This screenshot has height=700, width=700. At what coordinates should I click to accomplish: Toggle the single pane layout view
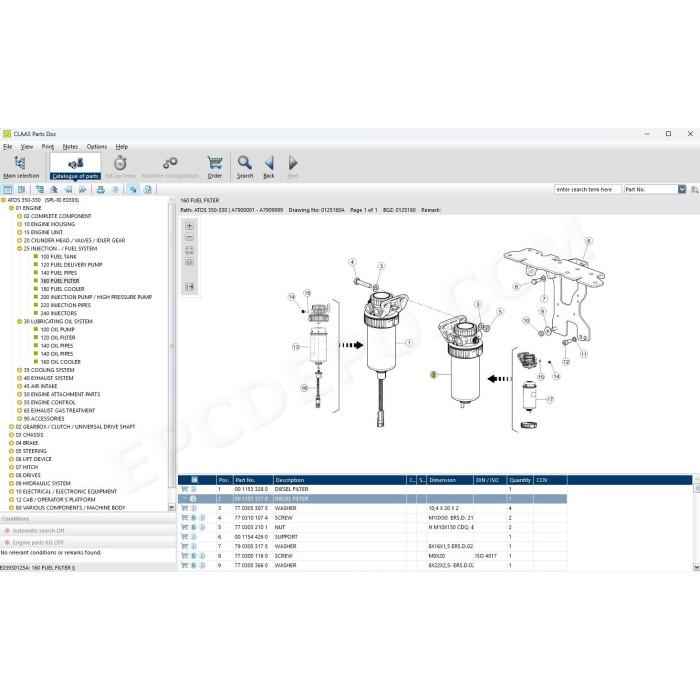click(8, 190)
